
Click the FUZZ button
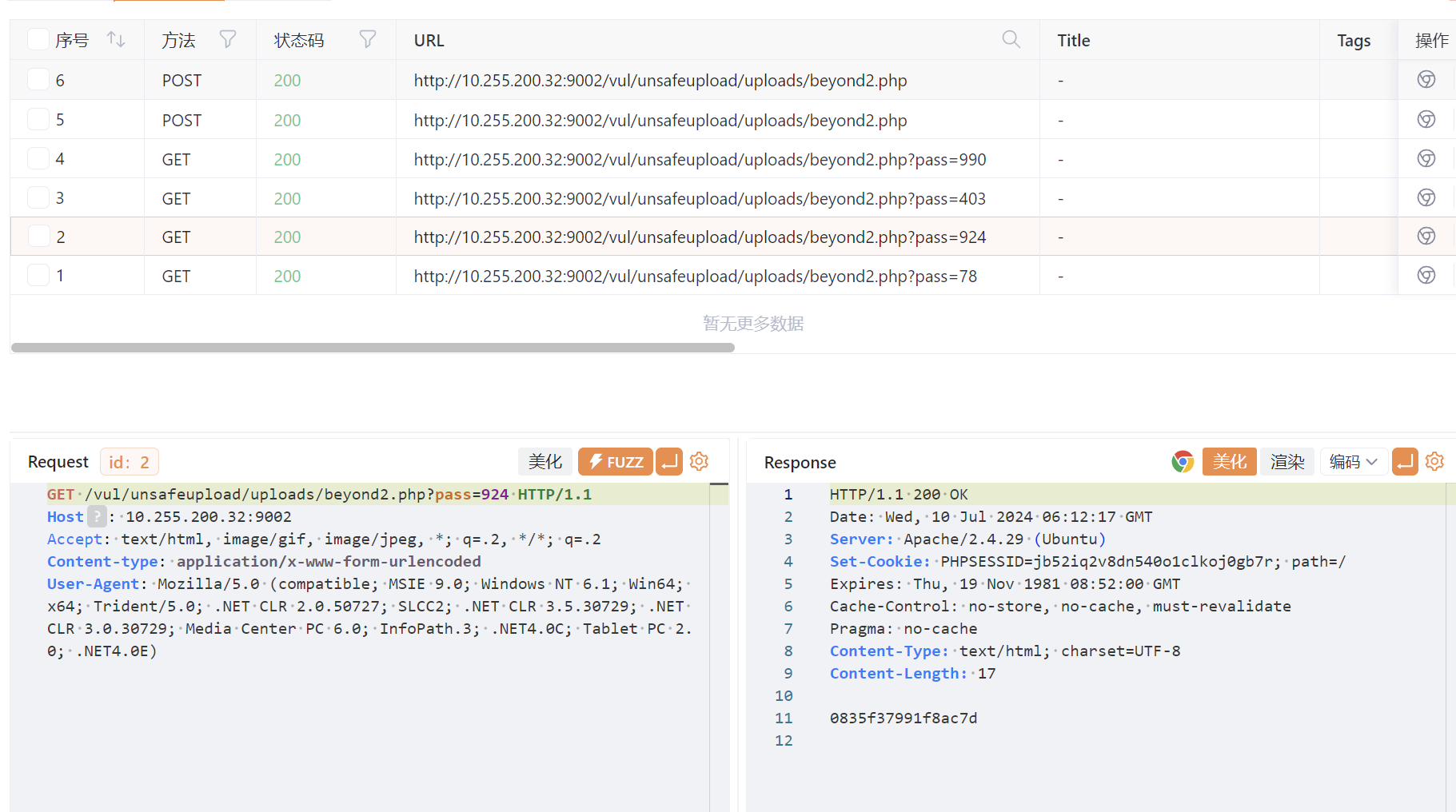coord(616,462)
